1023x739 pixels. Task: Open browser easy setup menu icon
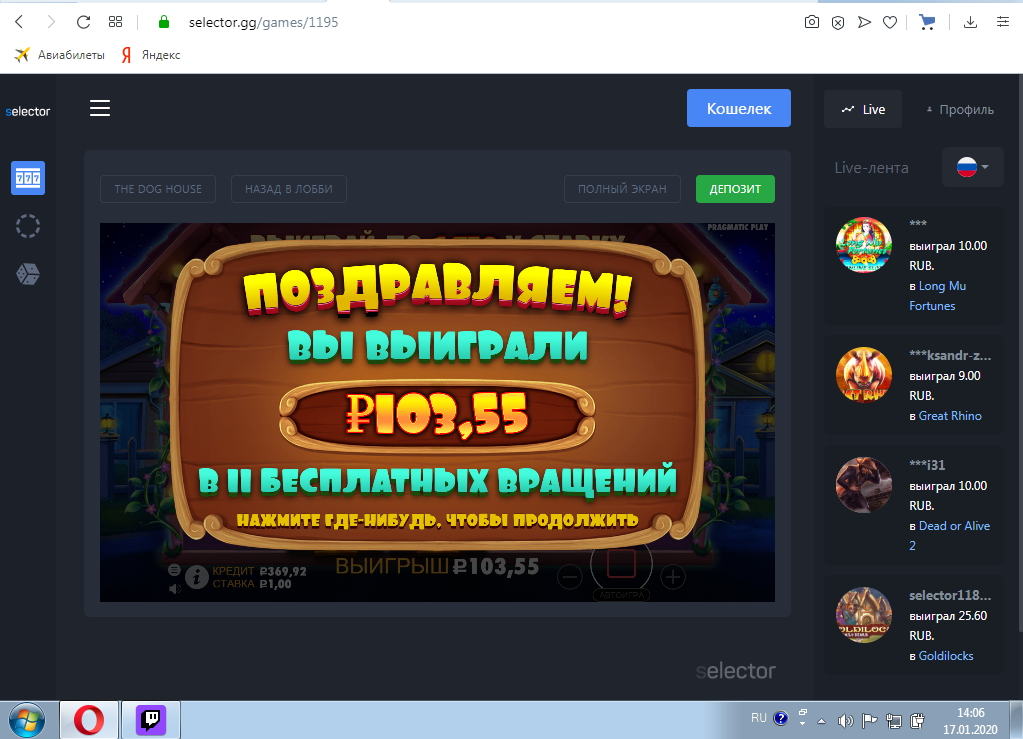pos(1003,22)
